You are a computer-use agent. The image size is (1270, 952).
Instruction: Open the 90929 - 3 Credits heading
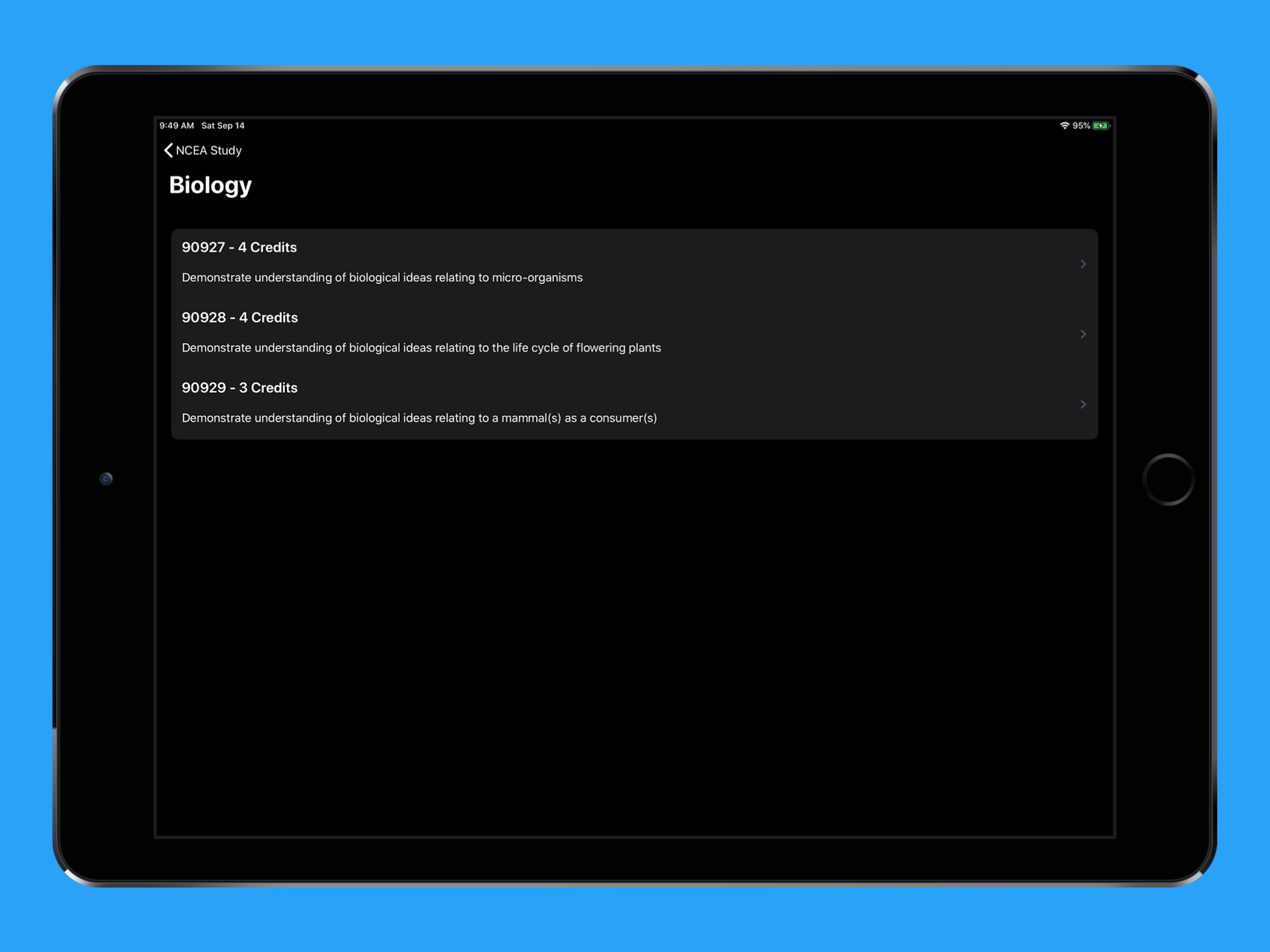tap(239, 388)
